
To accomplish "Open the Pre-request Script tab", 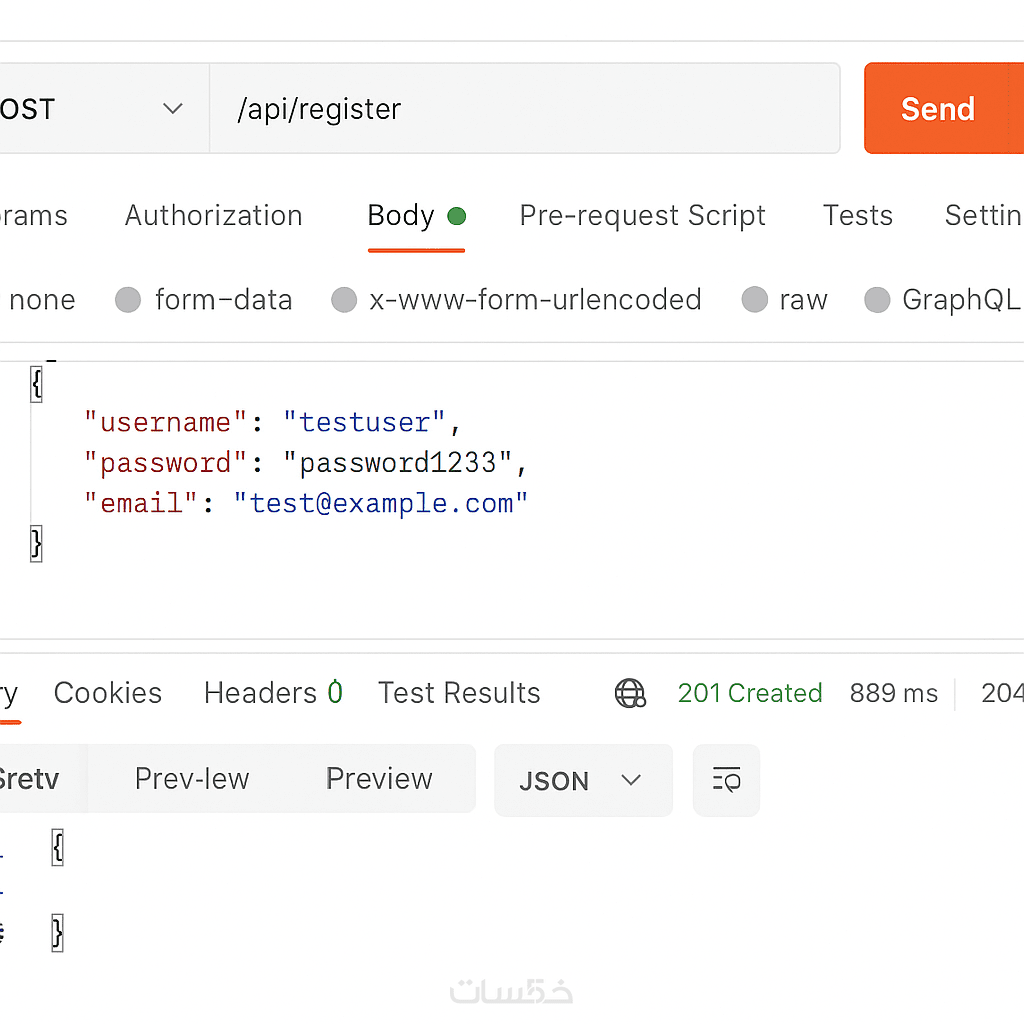I will (642, 216).
